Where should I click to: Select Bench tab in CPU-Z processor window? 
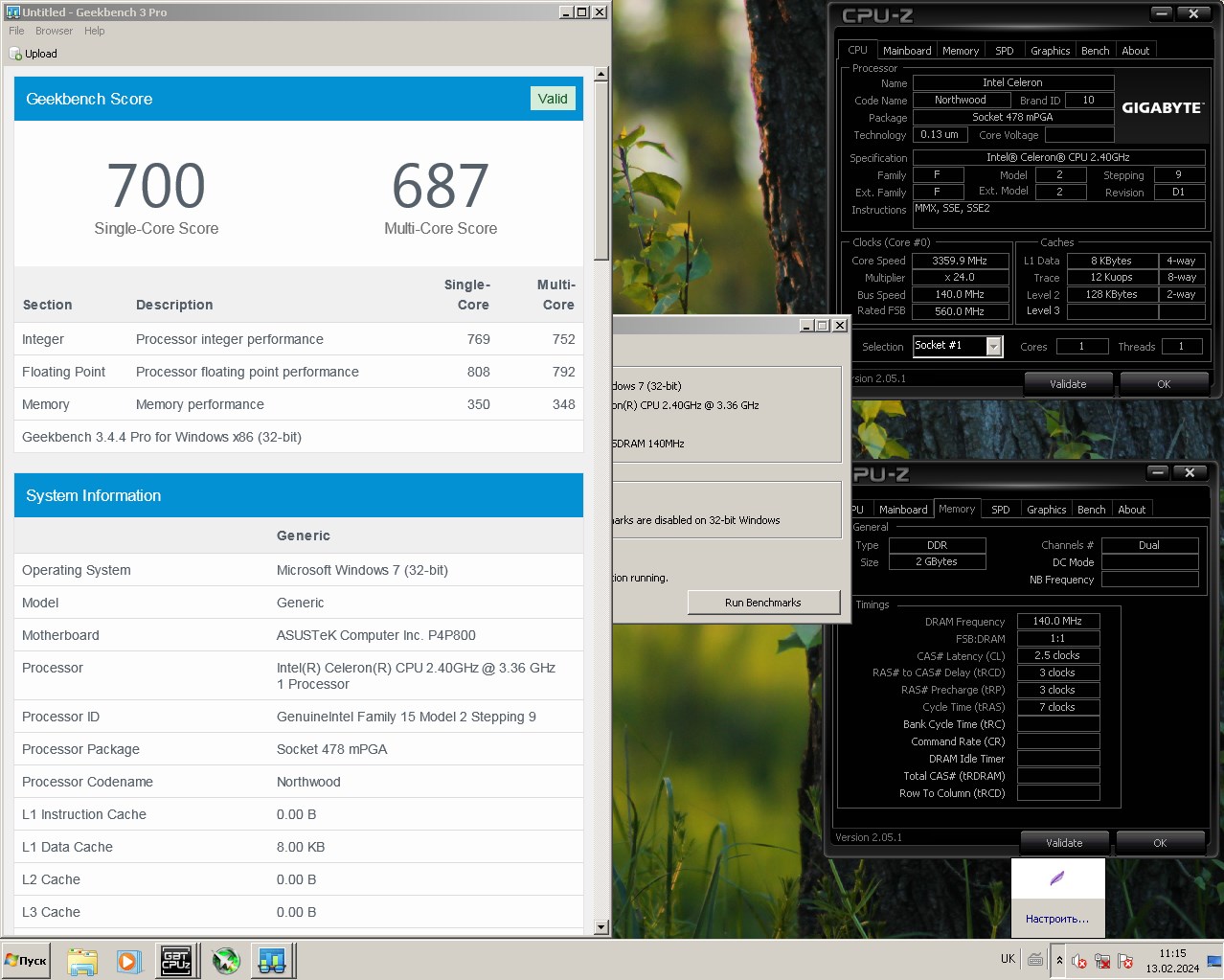(x=1096, y=51)
